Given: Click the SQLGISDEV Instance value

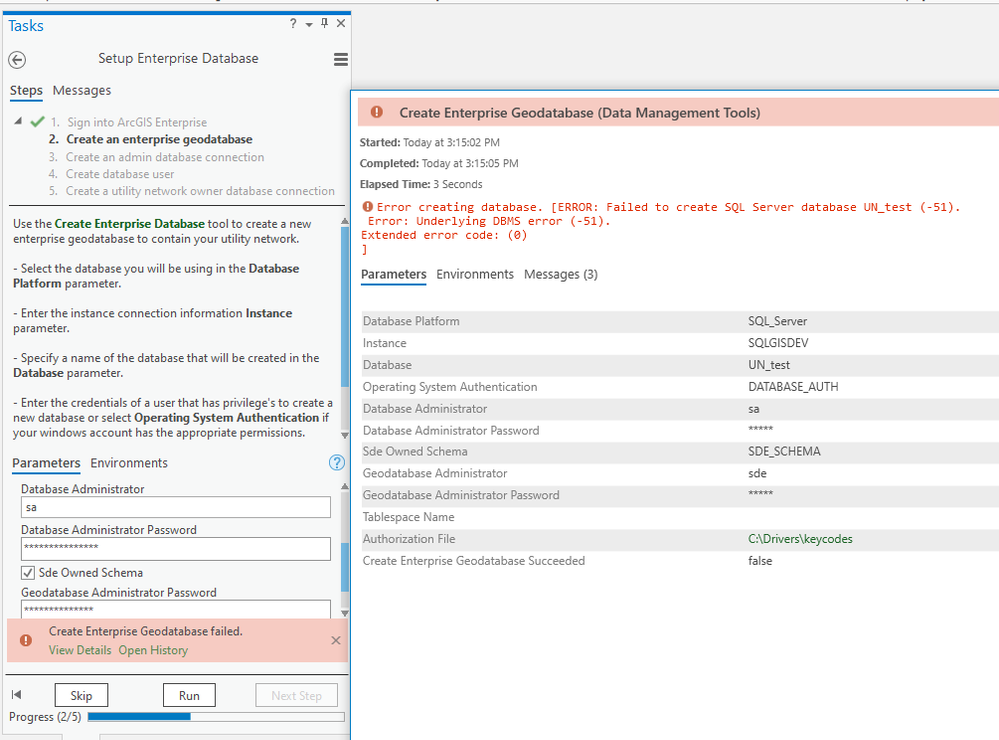Looking at the screenshot, I should [x=778, y=343].
